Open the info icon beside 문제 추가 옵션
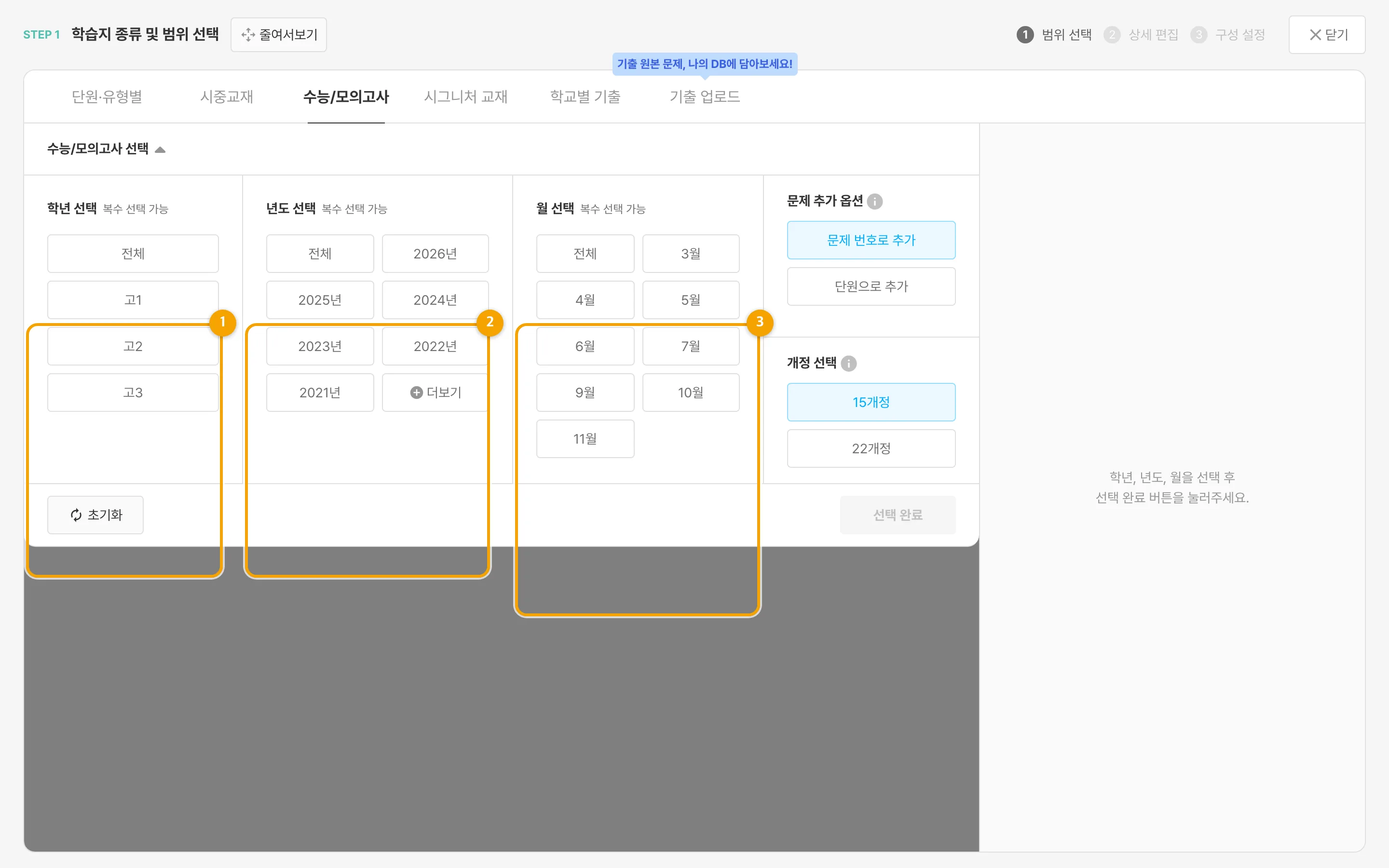 point(875,202)
